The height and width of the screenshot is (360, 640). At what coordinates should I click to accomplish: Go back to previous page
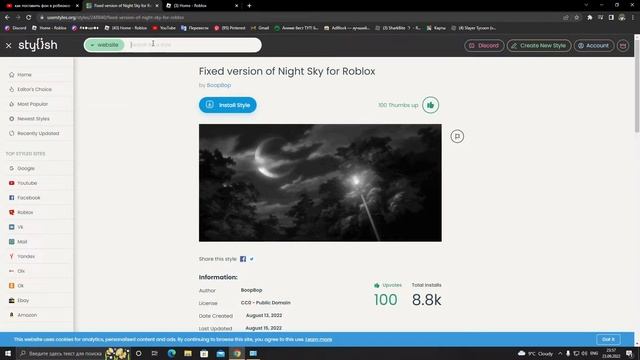(7, 17)
